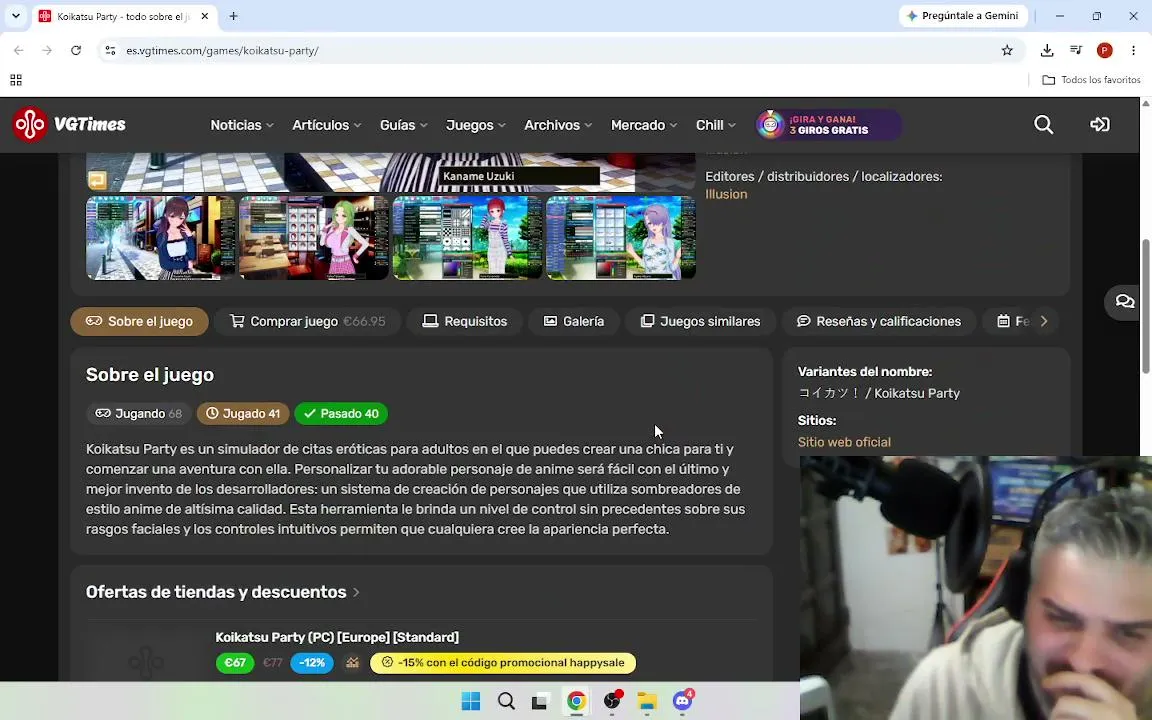The width and height of the screenshot is (1152, 720).
Task: Expand the Archivos menu
Action: click(558, 125)
